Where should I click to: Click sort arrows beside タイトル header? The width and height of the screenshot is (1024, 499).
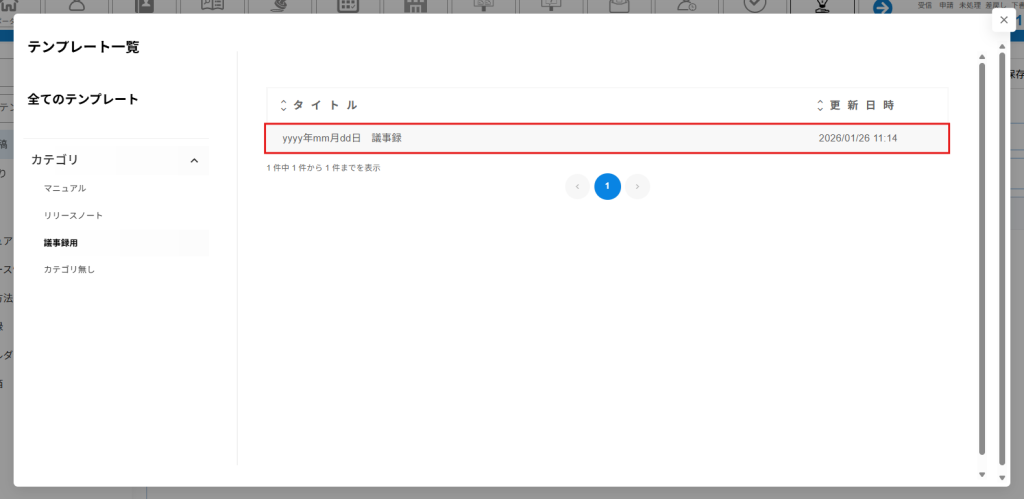(283, 105)
